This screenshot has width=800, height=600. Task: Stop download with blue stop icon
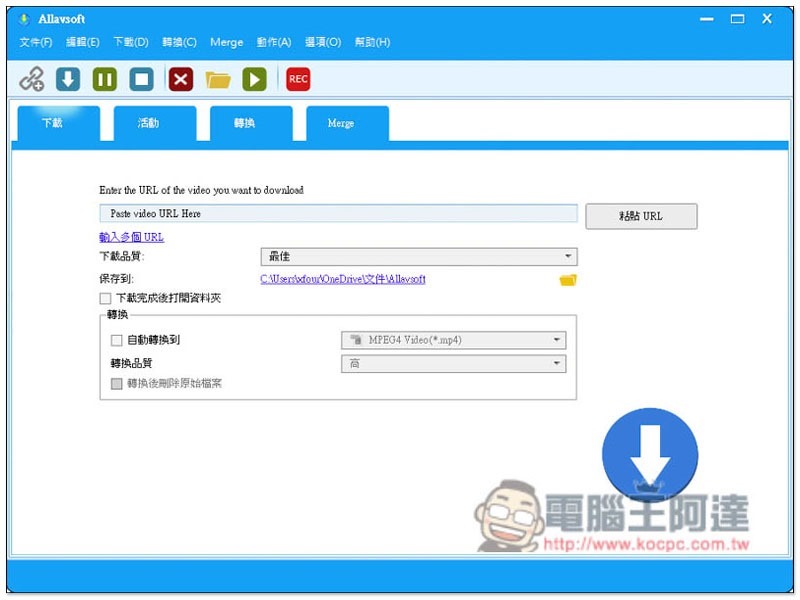(141, 79)
